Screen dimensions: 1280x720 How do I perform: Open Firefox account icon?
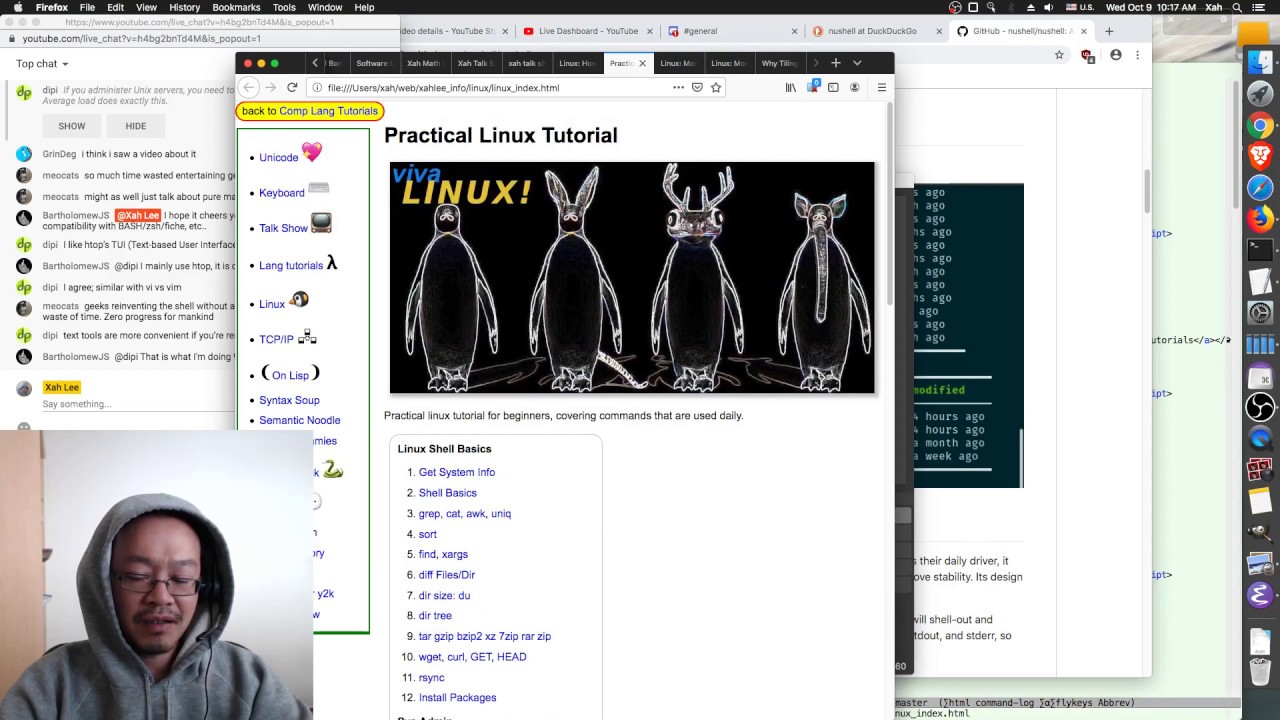point(854,88)
